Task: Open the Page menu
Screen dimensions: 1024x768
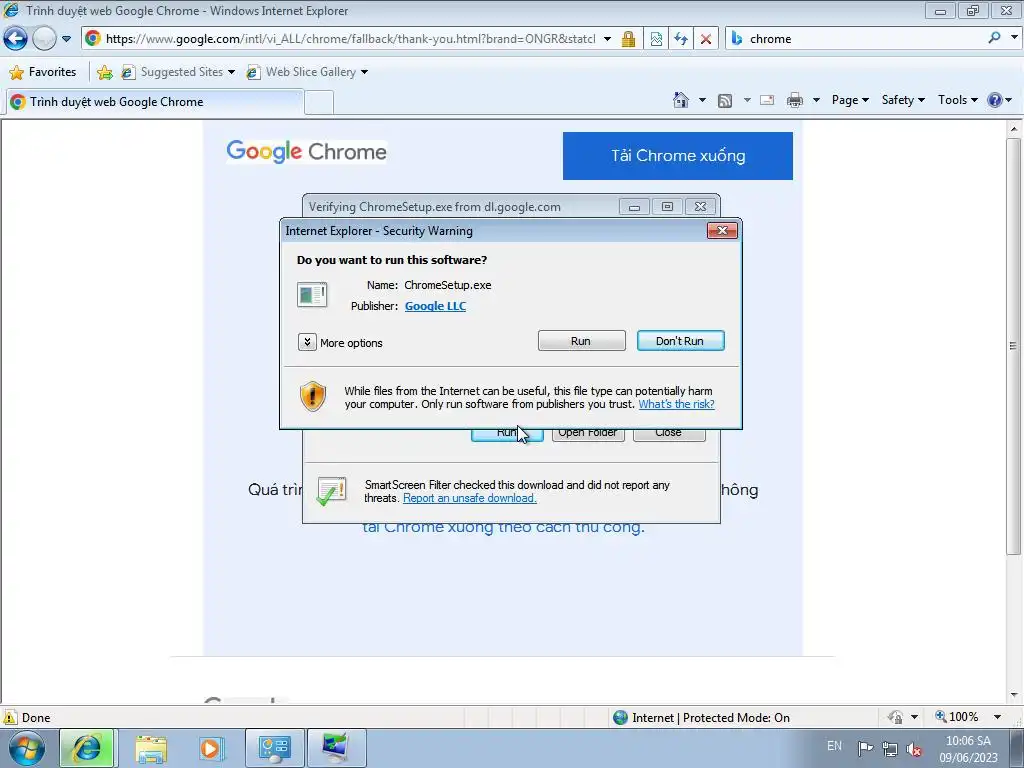Action: 850,100
